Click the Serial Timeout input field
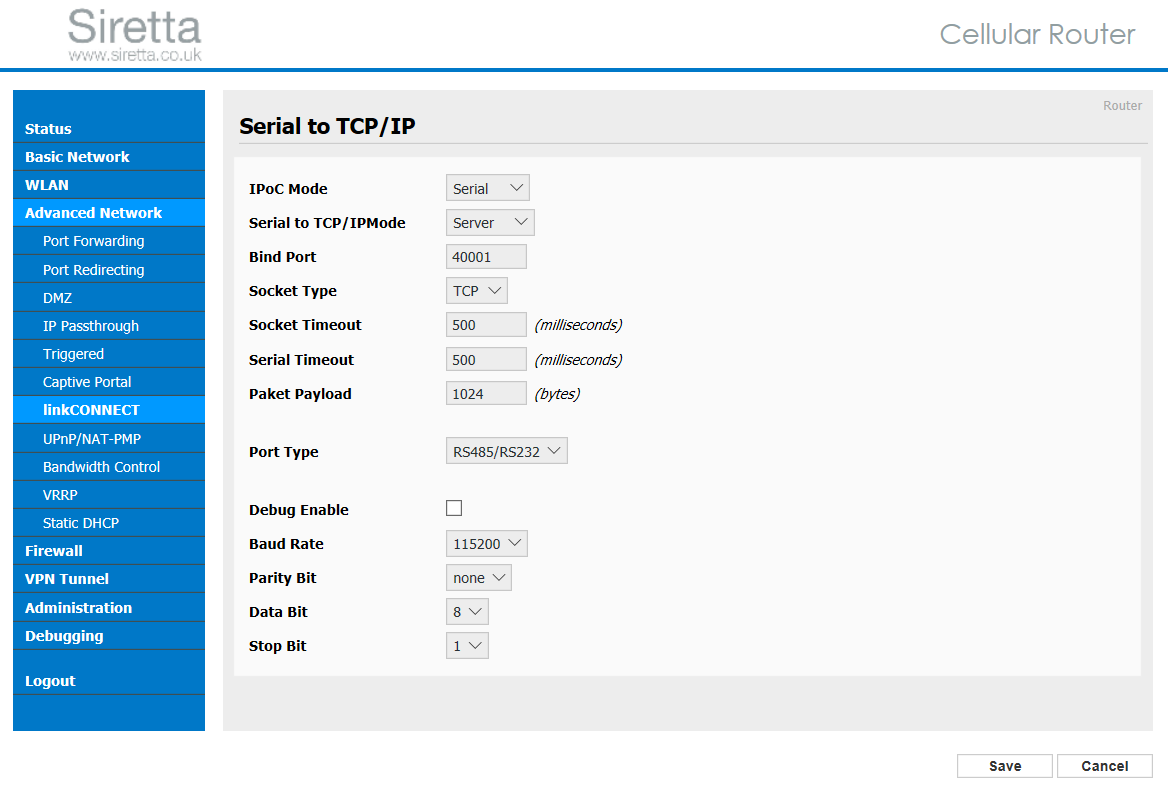The width and height of the screenshot is (1168, 791). [486, 360]
